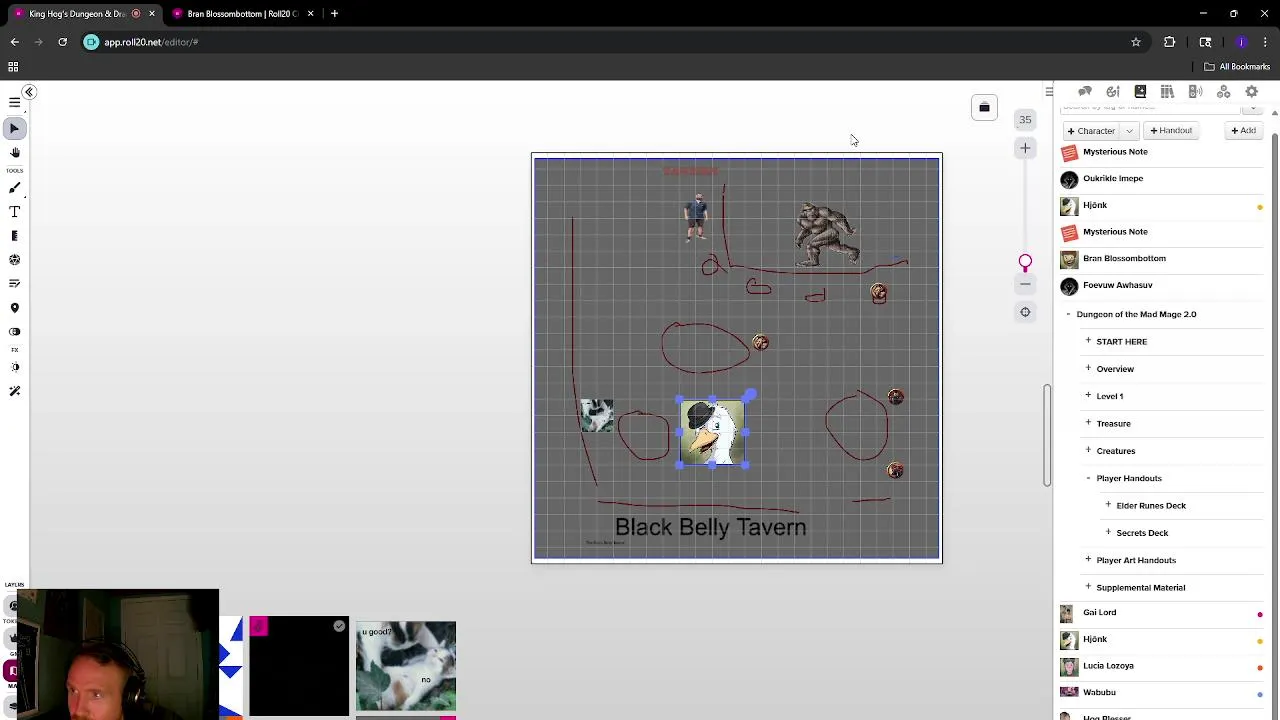Viewport: 1280px width, 720px height.
Task: Collapse the left toolbar with double-chevron button
Action: (29, 92)
